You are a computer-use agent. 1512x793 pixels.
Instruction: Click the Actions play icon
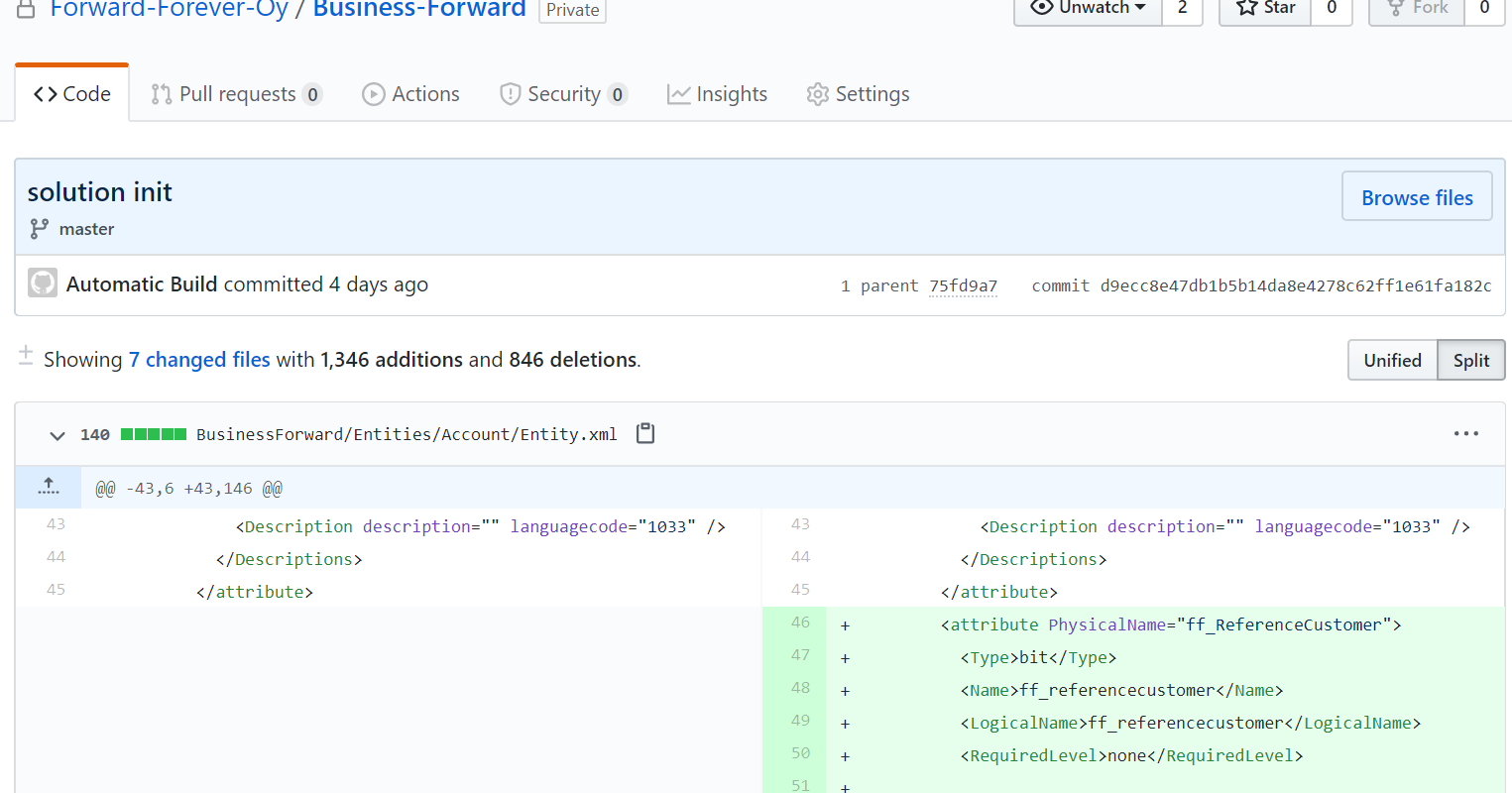374,94
